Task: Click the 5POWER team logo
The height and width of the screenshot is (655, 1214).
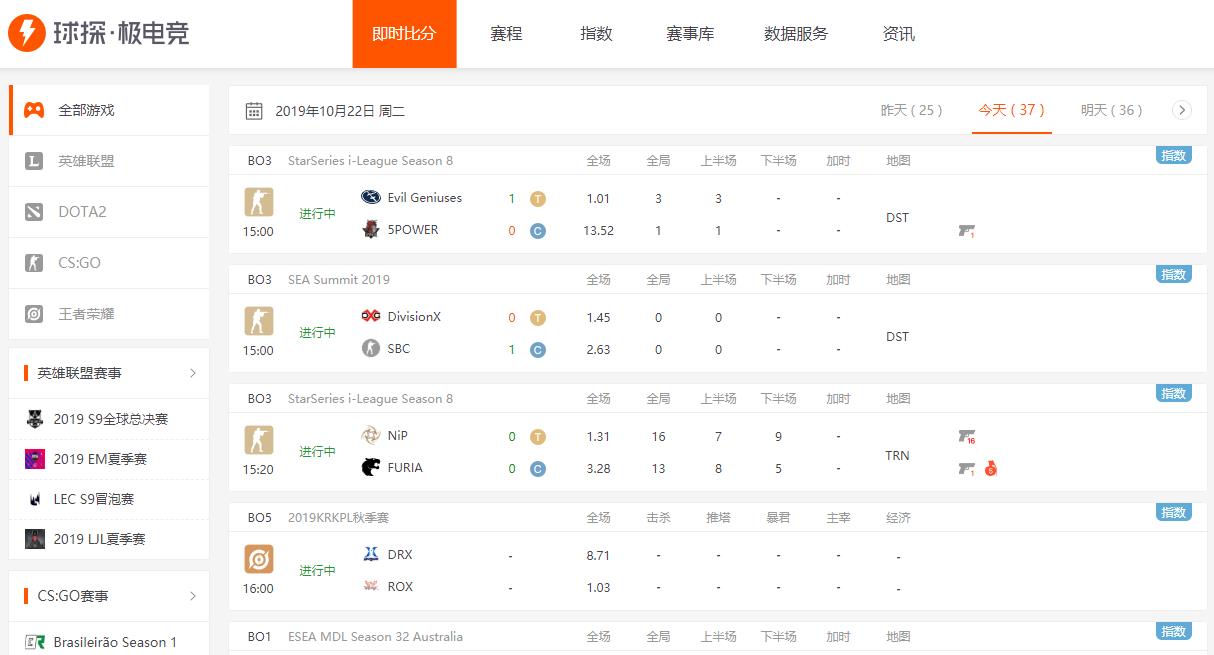Action: click(x=371, y=230)
